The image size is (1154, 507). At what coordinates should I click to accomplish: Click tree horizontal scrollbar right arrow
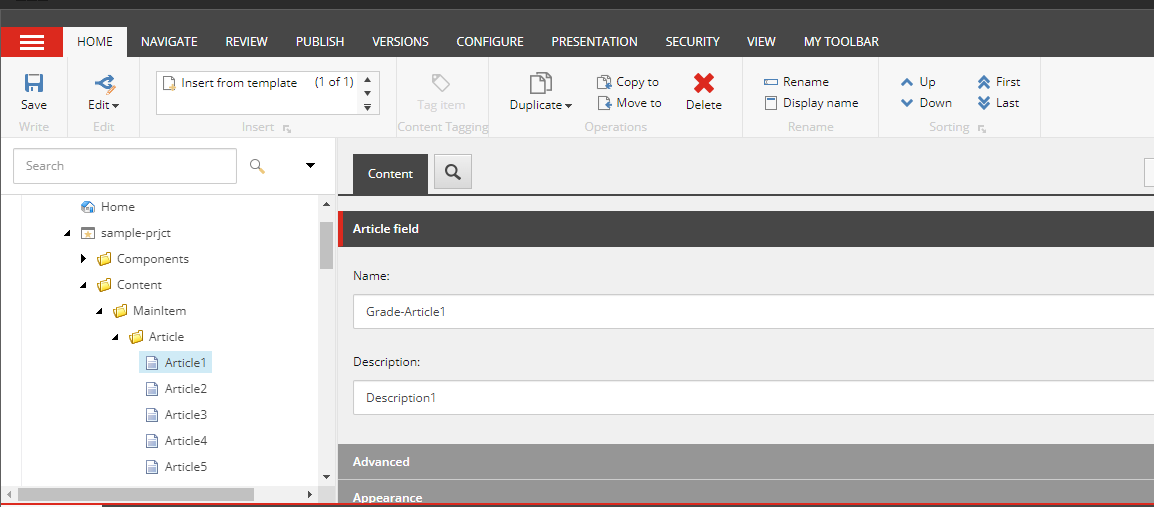(x=310, y=494)
